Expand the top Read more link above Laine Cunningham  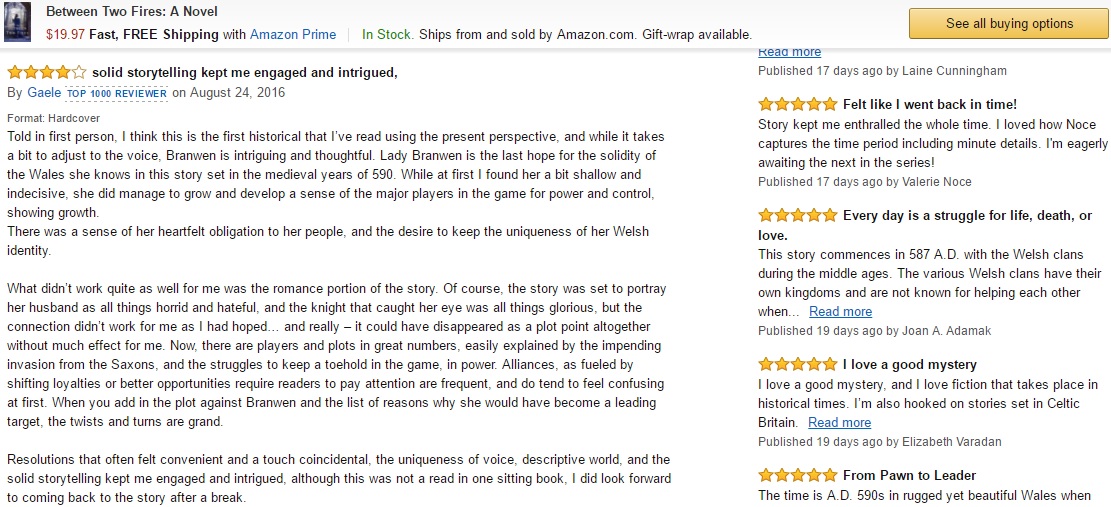[789, 52]
